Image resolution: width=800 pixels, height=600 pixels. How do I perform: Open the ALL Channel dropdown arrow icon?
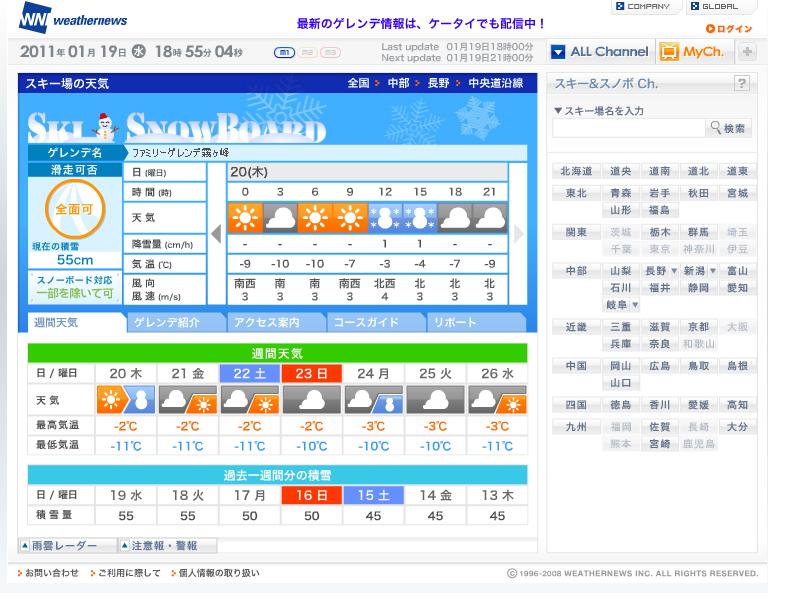(558, 52)
